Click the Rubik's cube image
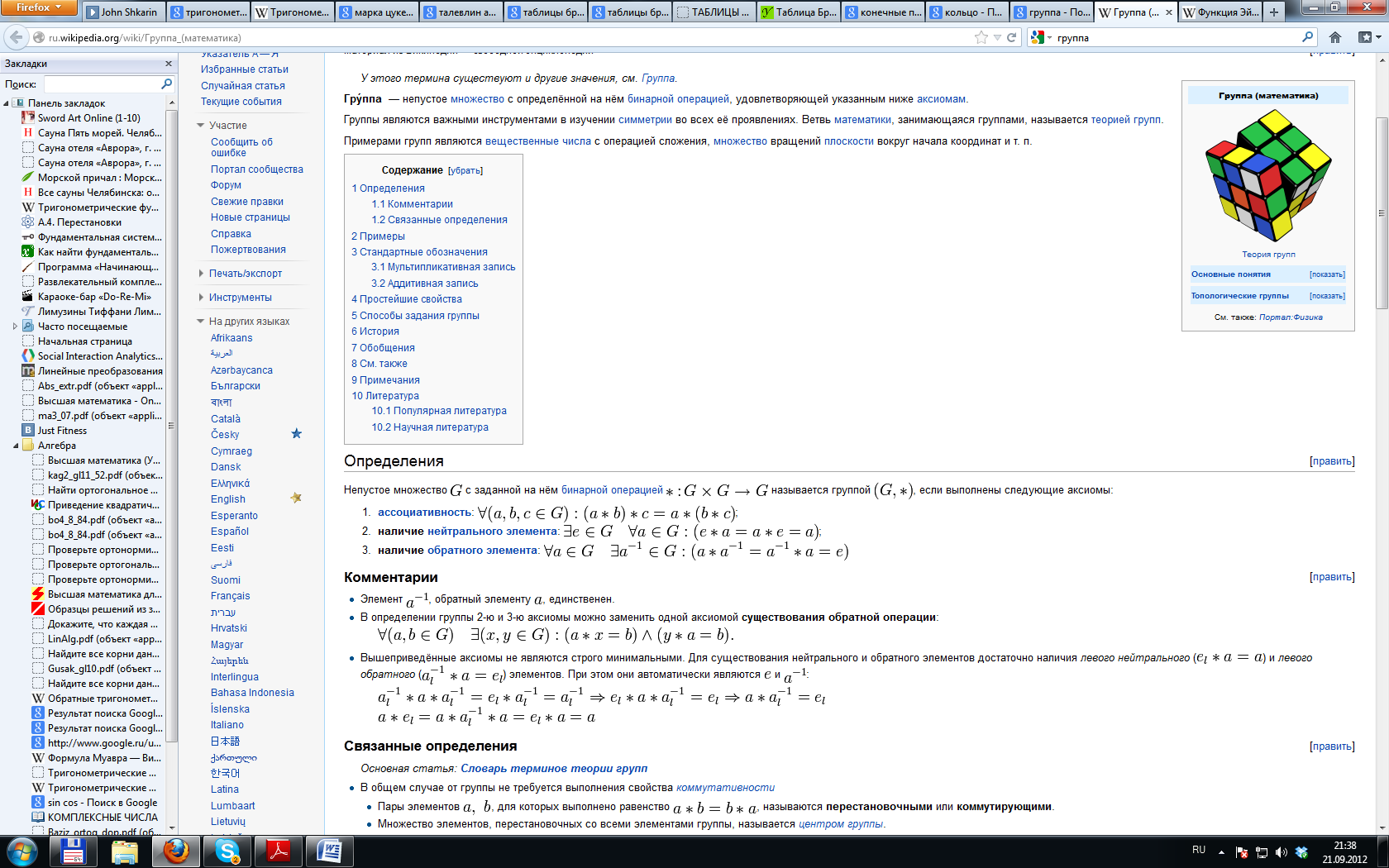This screenshot has height=868, width=1389. point(1268,175)
